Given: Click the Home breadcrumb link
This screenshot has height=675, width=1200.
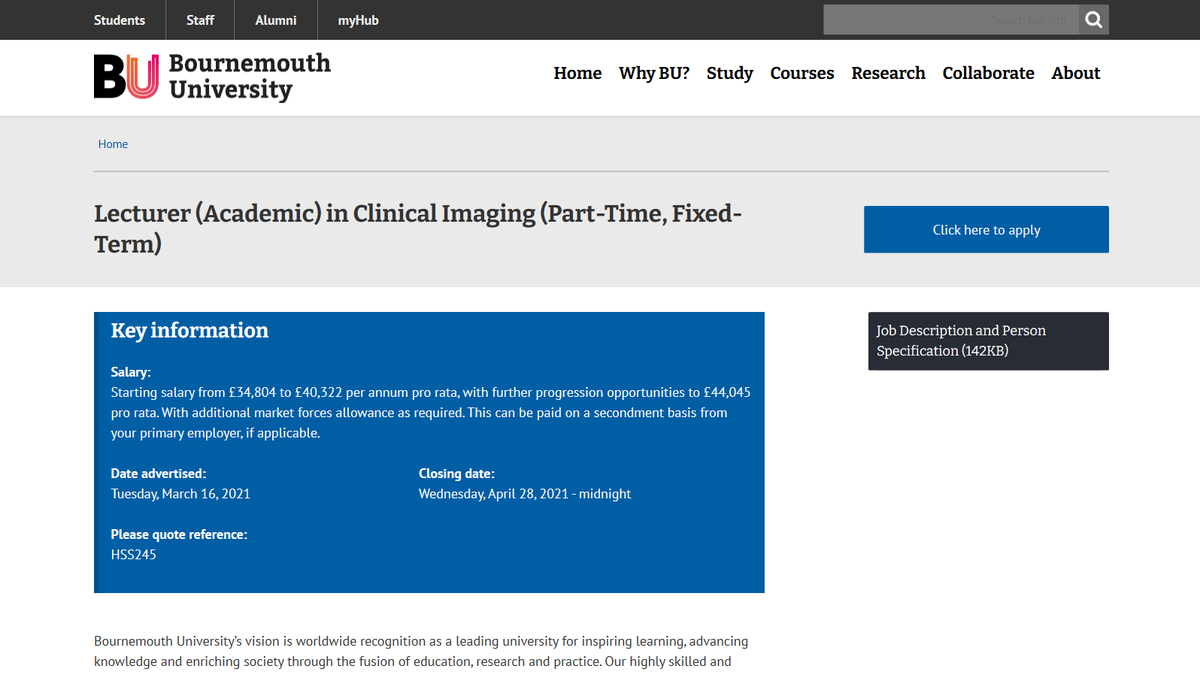Looking at the screenshot, I should [113, 143].
